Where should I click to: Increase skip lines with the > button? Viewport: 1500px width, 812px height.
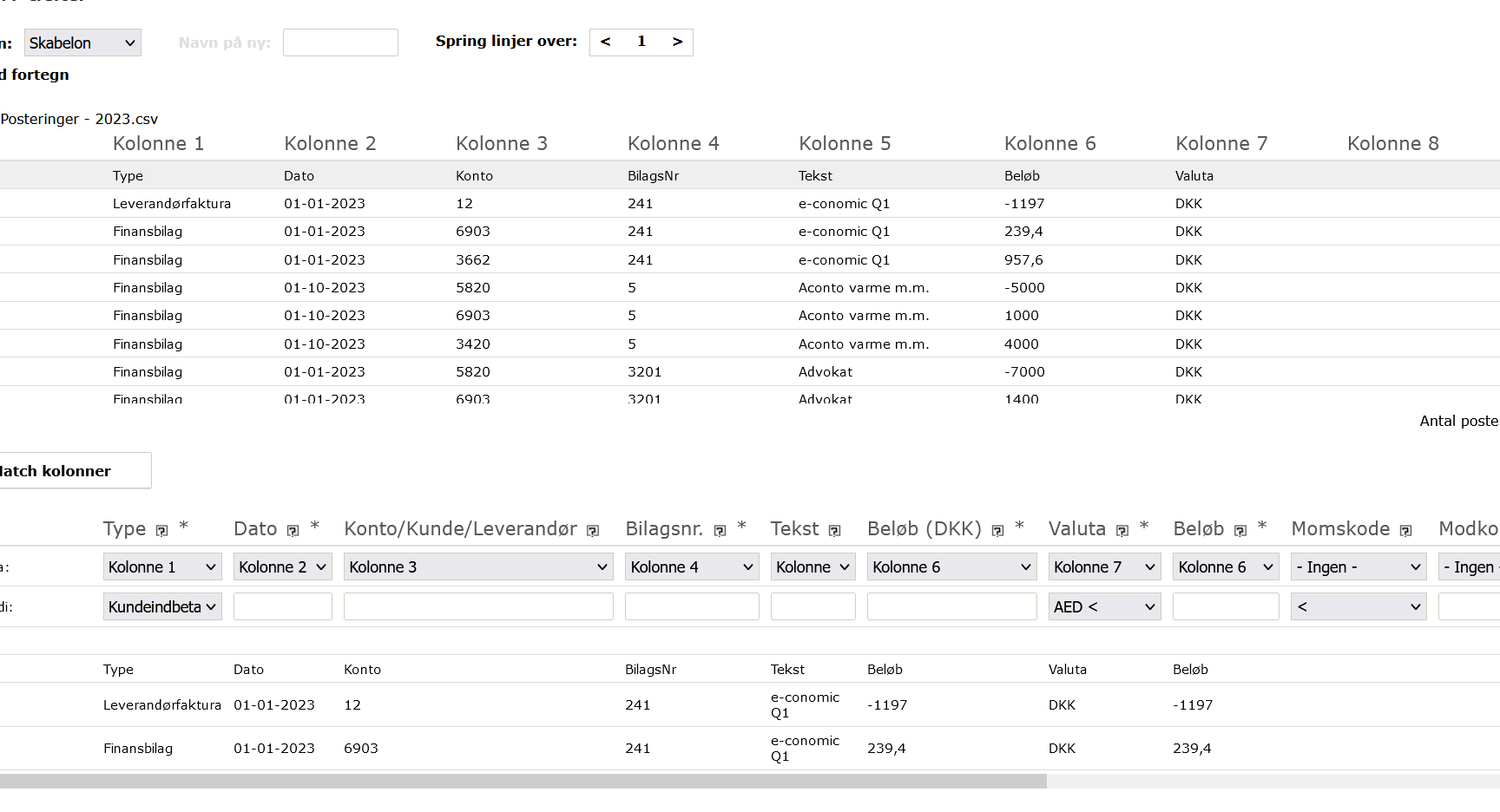pyautogui.click(x=678, y=42)
